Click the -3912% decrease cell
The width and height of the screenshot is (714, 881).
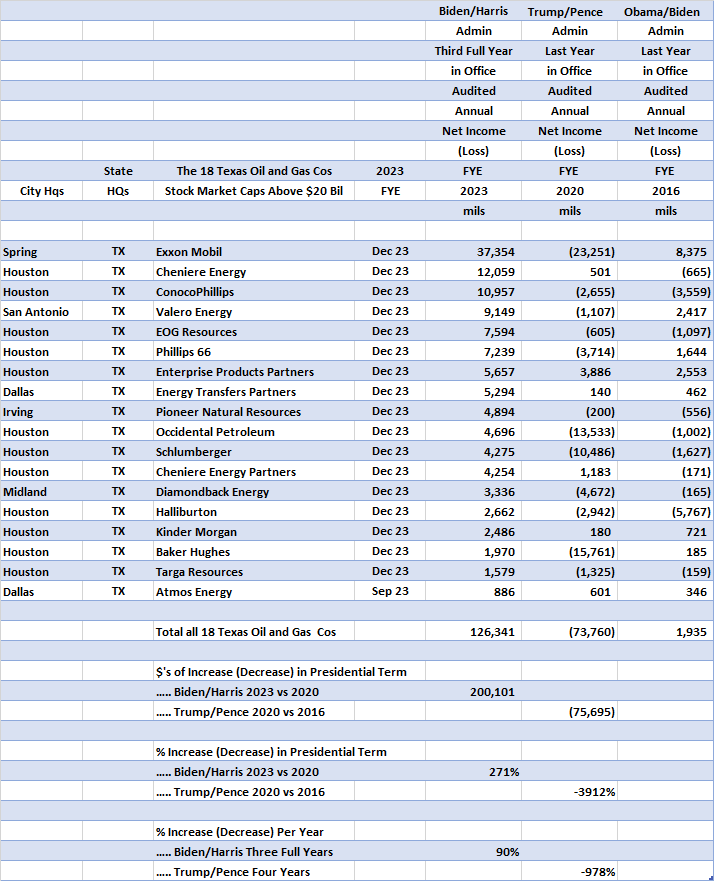(x=569, y=792)
